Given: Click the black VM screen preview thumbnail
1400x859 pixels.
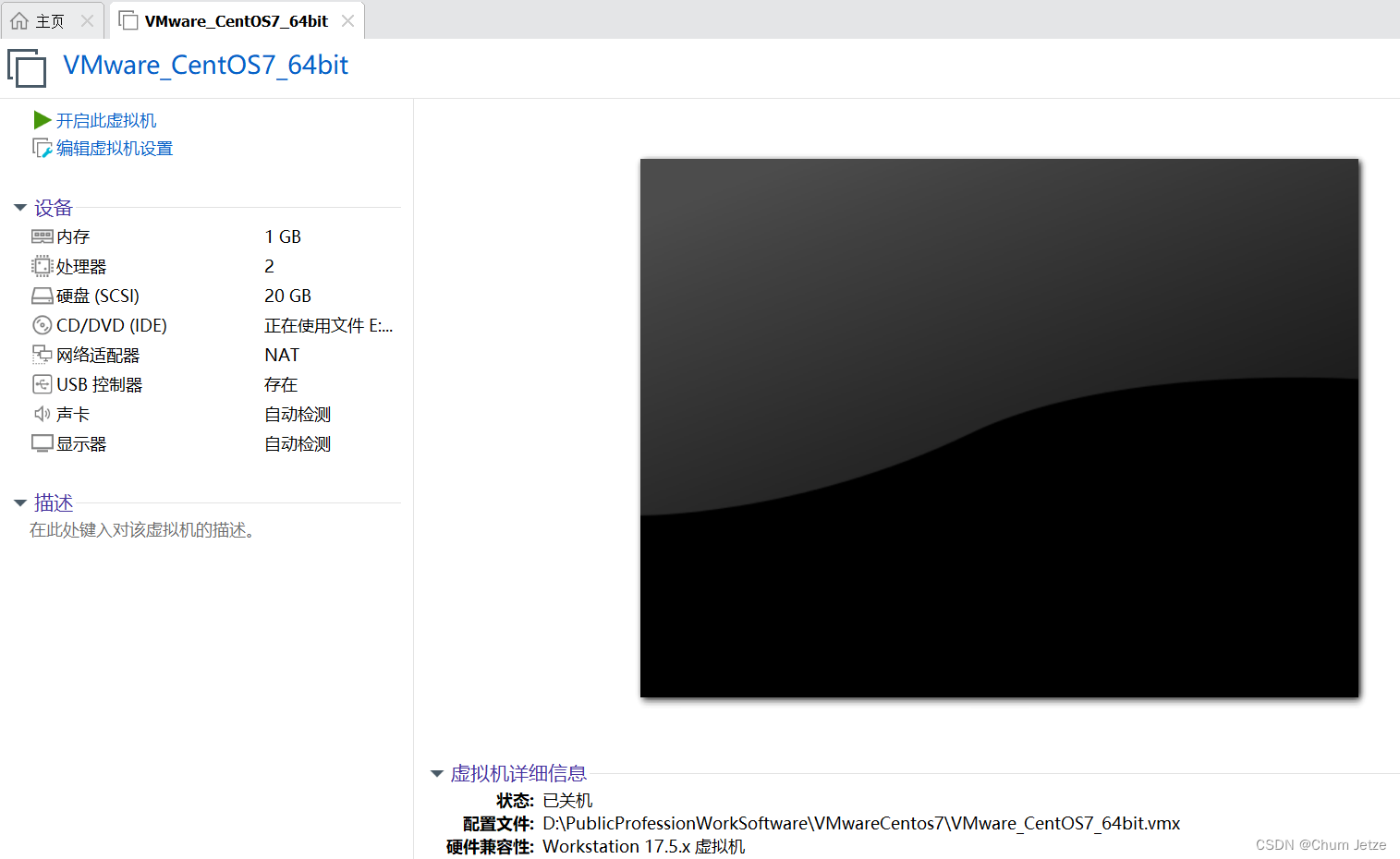Looking at the screenshot, I should point(999,428).
